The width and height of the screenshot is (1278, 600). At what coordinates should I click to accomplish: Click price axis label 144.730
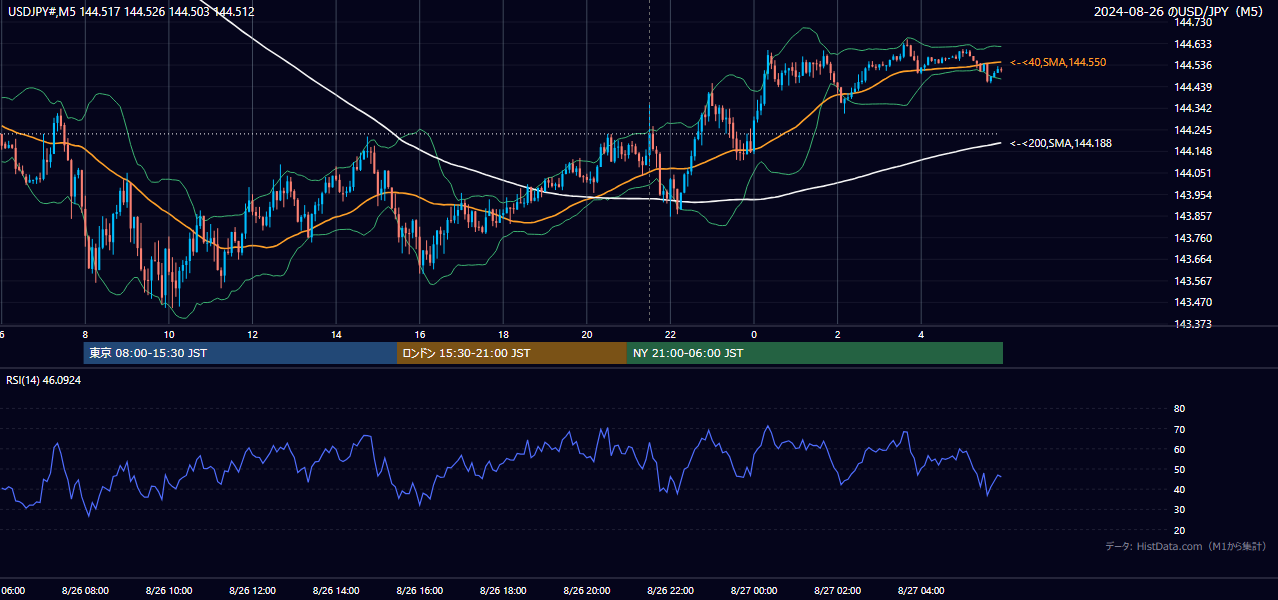coord(1192,22)
